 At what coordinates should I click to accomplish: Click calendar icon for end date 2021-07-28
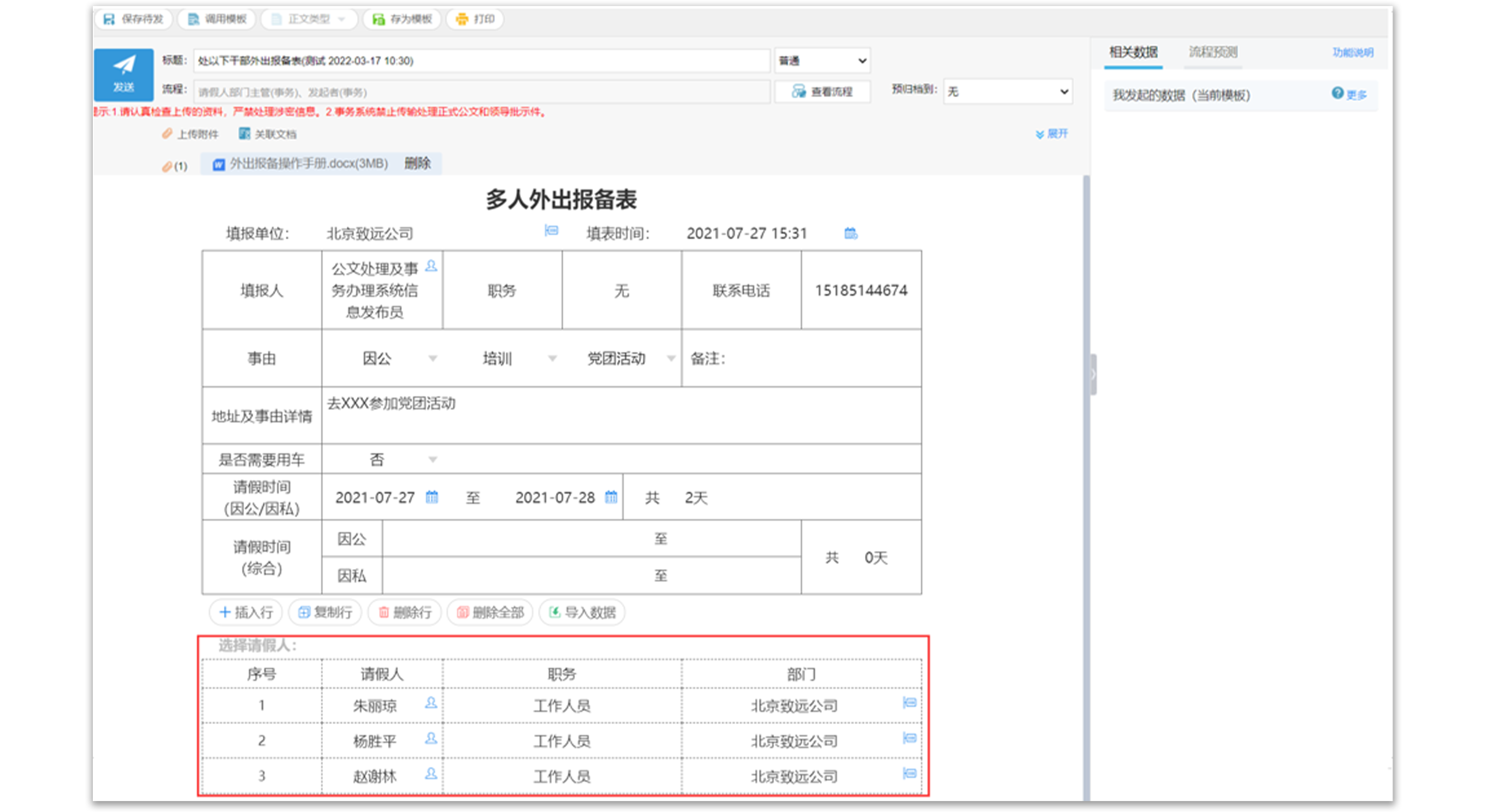point(612,496)
